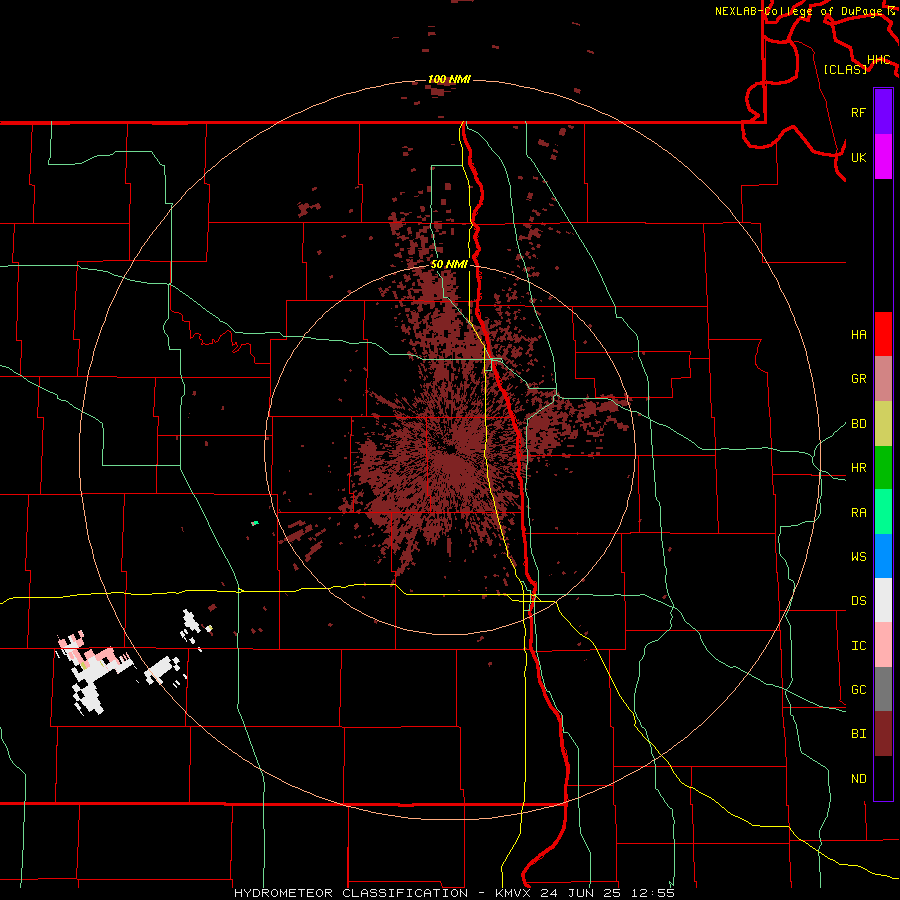The image size is (900, 900).
Task: Select the BD yellow legend swatch
Action: tap(883, 424)
